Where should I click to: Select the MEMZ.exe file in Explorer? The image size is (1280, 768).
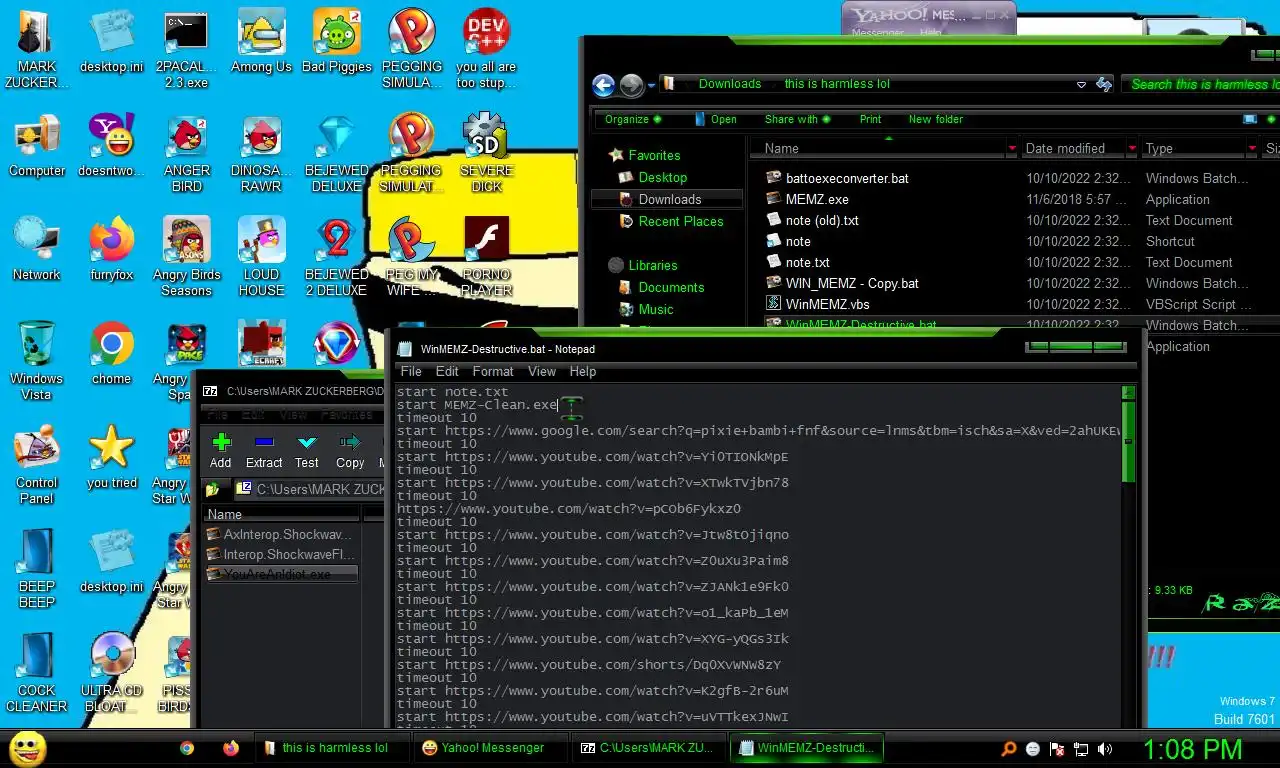[x=817, y=199]
